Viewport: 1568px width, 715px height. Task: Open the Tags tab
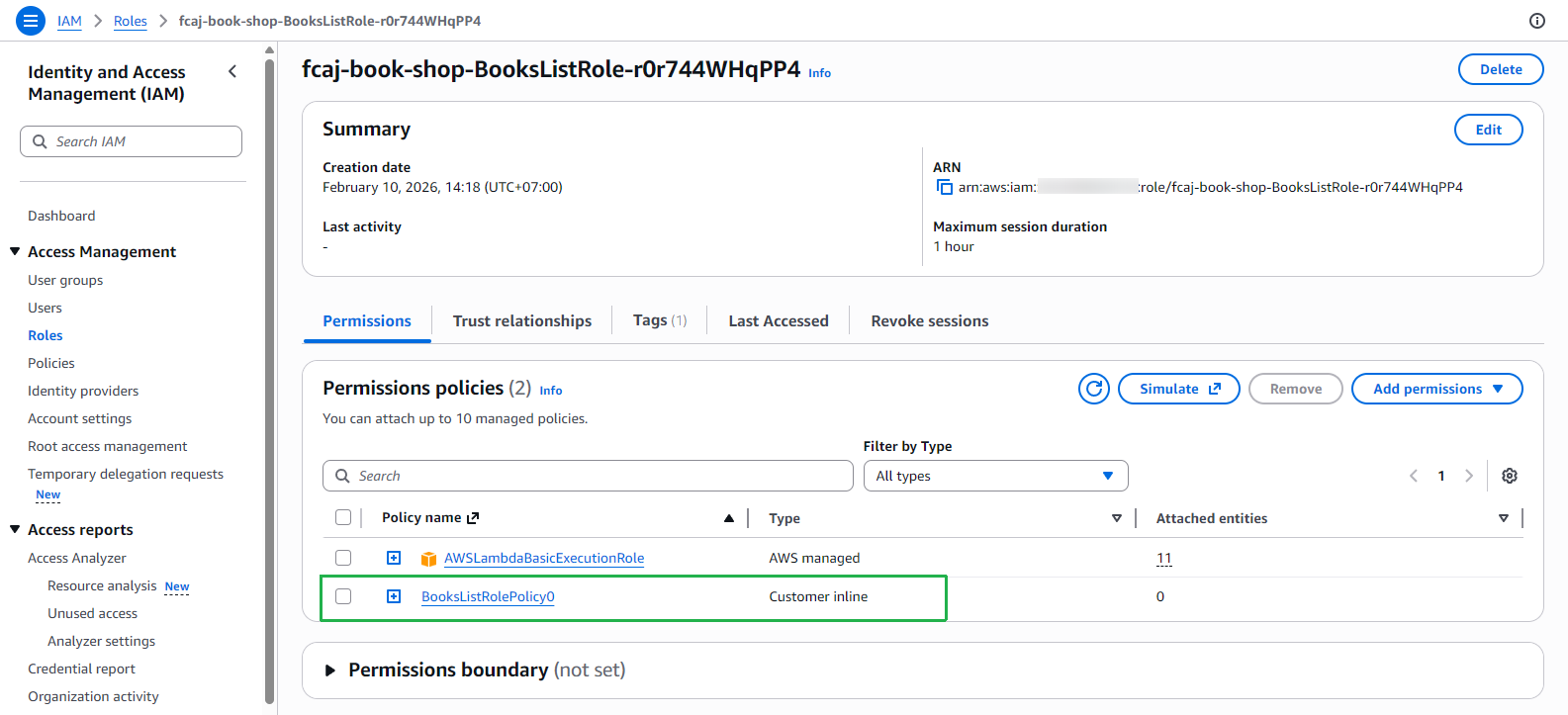coord(660,320)
